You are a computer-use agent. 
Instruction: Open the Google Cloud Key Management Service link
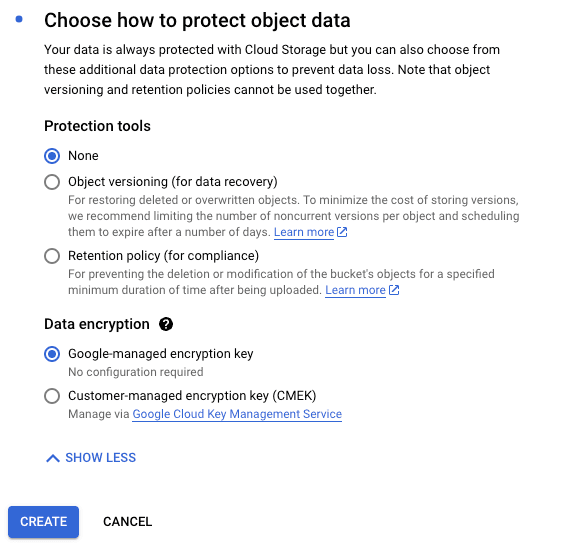(x=237, y=414)
